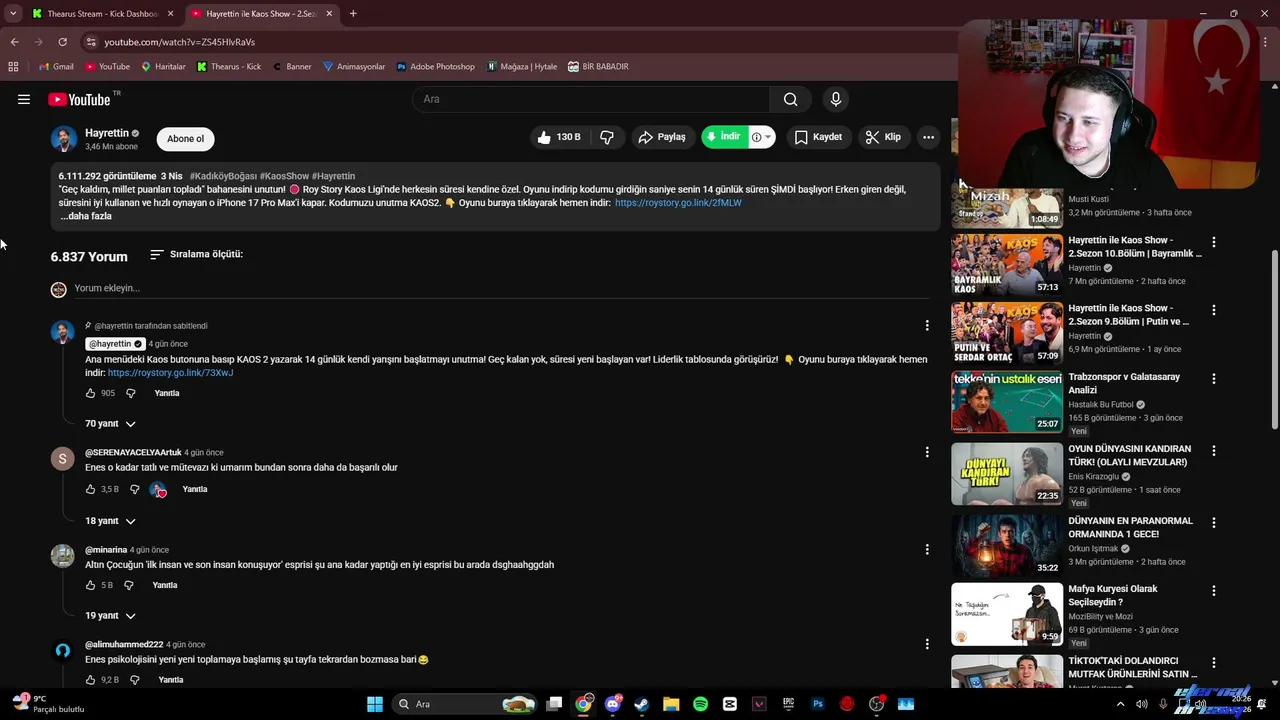Expand 70 yanıt replies
1280x720 pixels.
click(x=110, y=424)
